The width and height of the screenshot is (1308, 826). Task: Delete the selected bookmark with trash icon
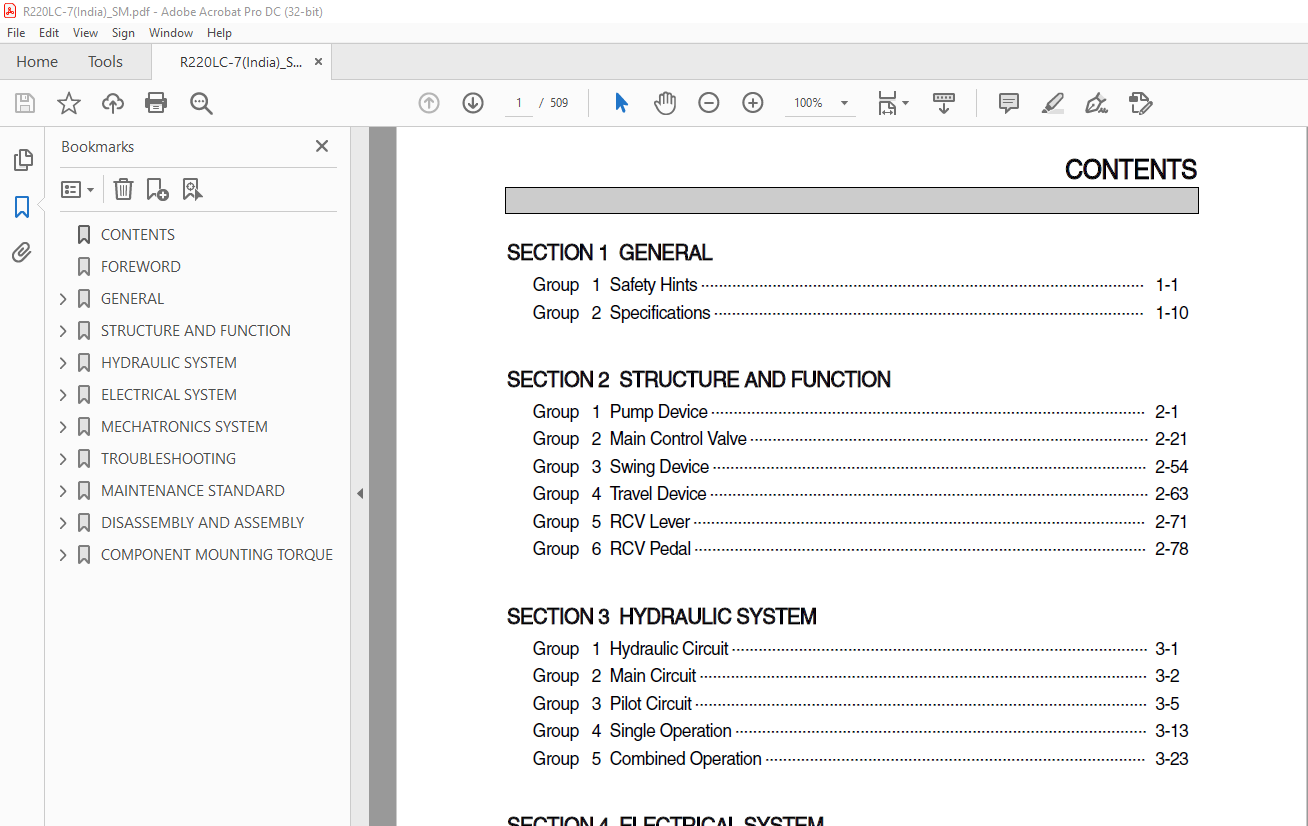(123, 189)
